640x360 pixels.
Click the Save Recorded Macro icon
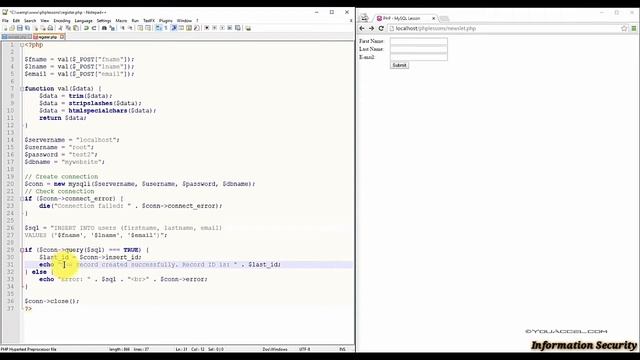pyautogui.click(x=238, y=28)
